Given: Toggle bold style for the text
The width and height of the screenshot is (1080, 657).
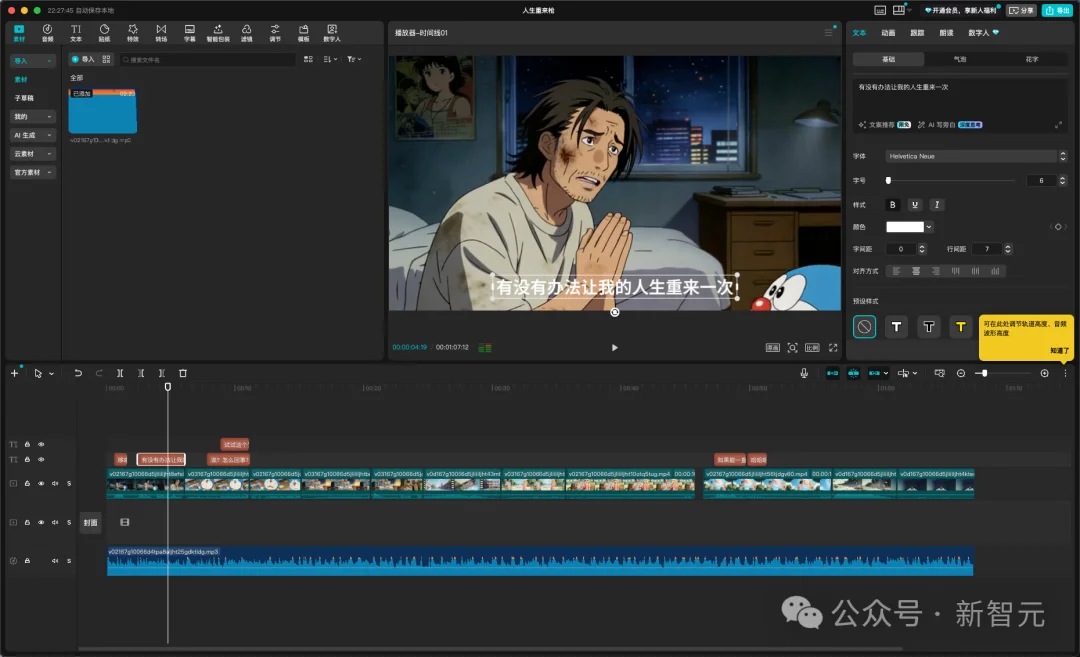Looking at the screenshot, I should point(893,204).
